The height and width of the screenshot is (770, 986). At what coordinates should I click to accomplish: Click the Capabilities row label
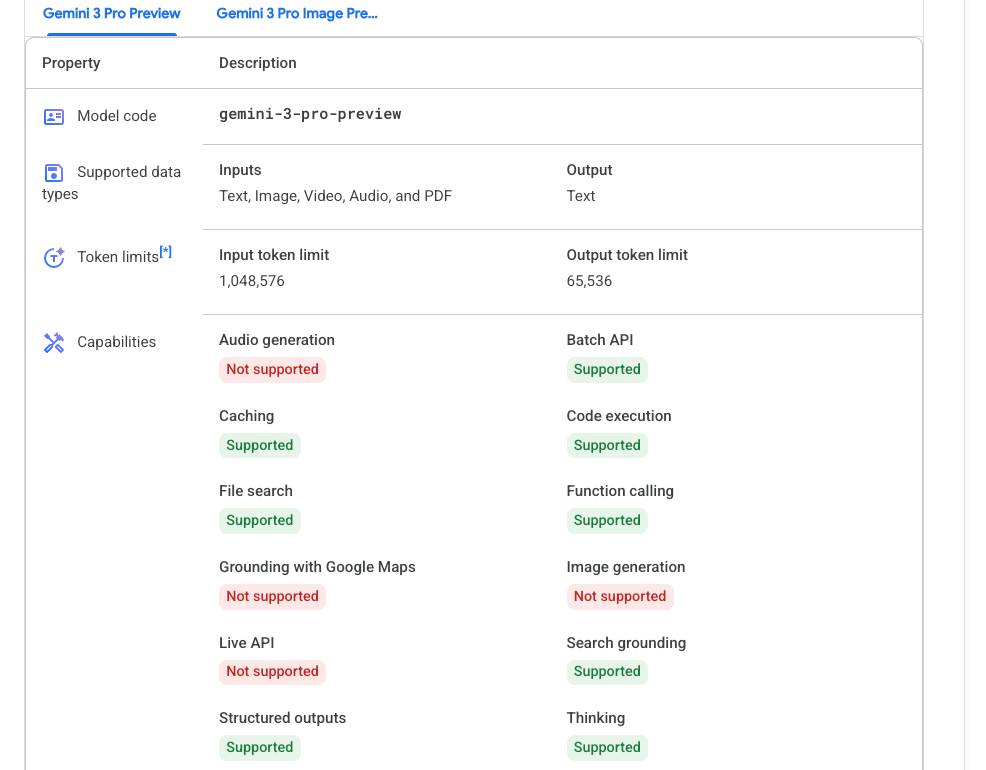pos(116,342)
